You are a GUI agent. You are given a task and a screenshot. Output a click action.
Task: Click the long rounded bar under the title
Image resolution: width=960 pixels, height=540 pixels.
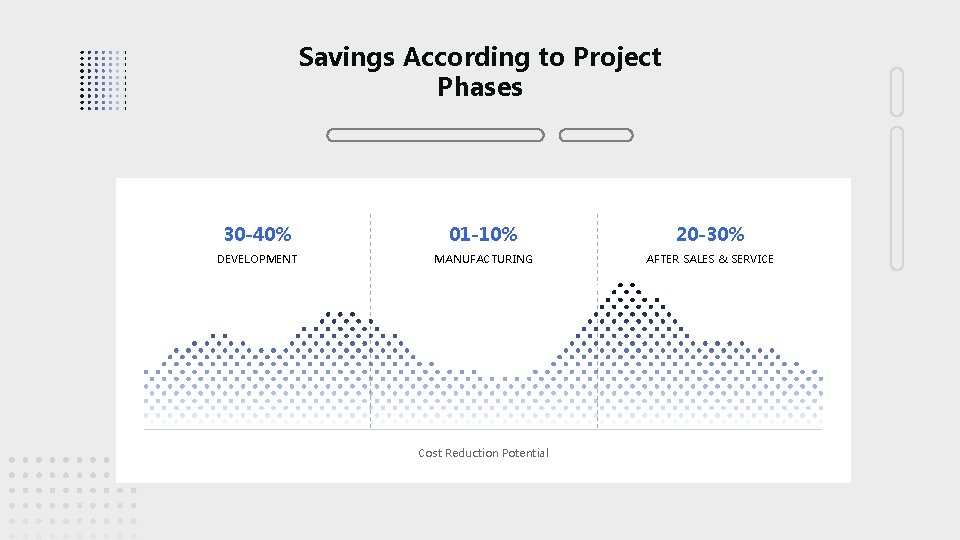[435, 135]
